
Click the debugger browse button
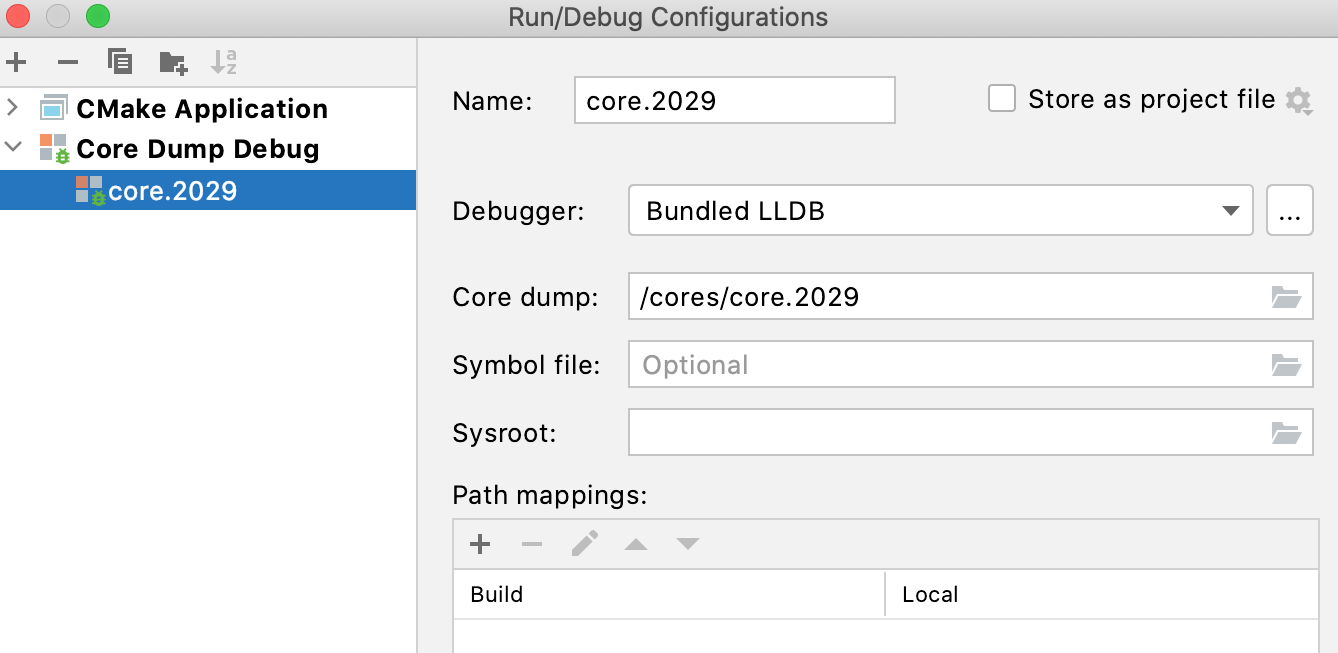pyautogui.click(x=1290, y=210)
